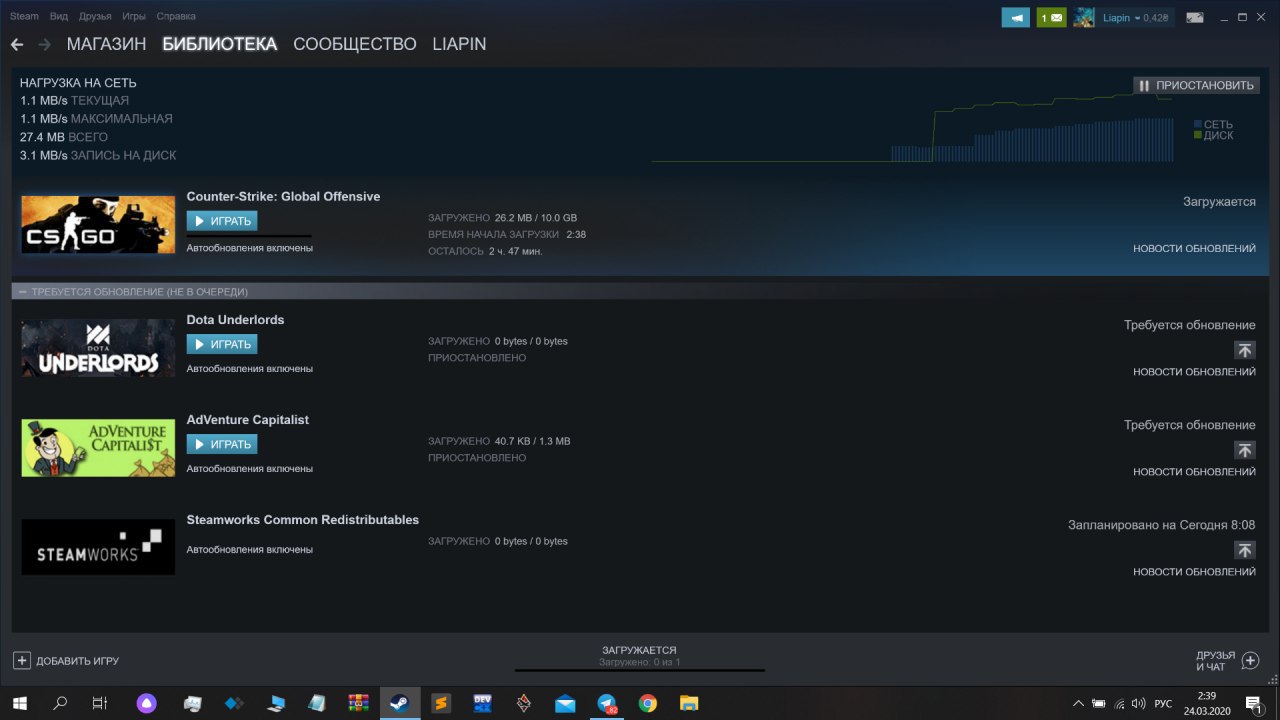Open the Справка menu
The image size is (1280, 720).
click(x=176, y=16)
